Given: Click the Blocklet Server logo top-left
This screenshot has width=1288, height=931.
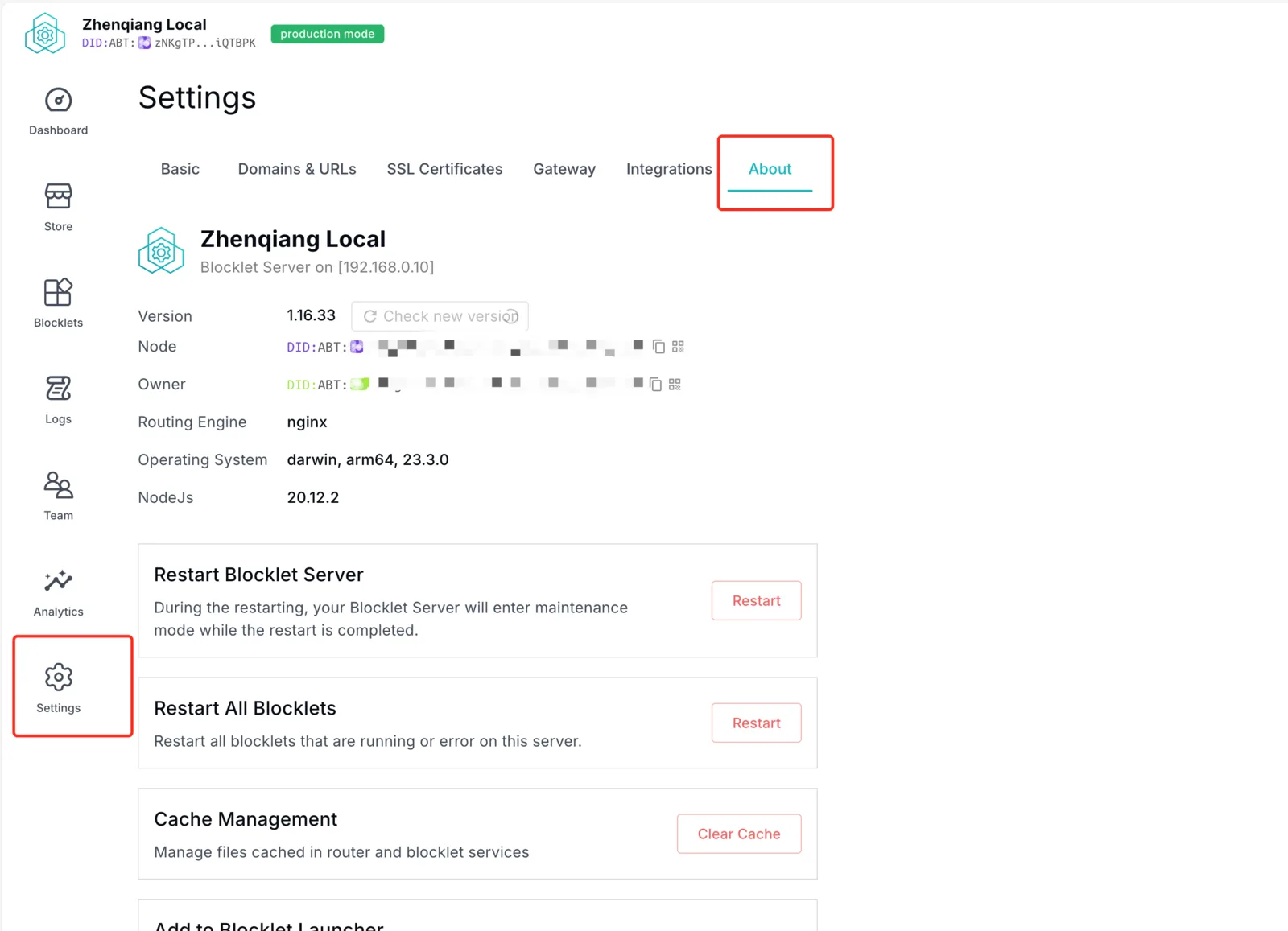Looking at the screenshot, I should point(45,34).
